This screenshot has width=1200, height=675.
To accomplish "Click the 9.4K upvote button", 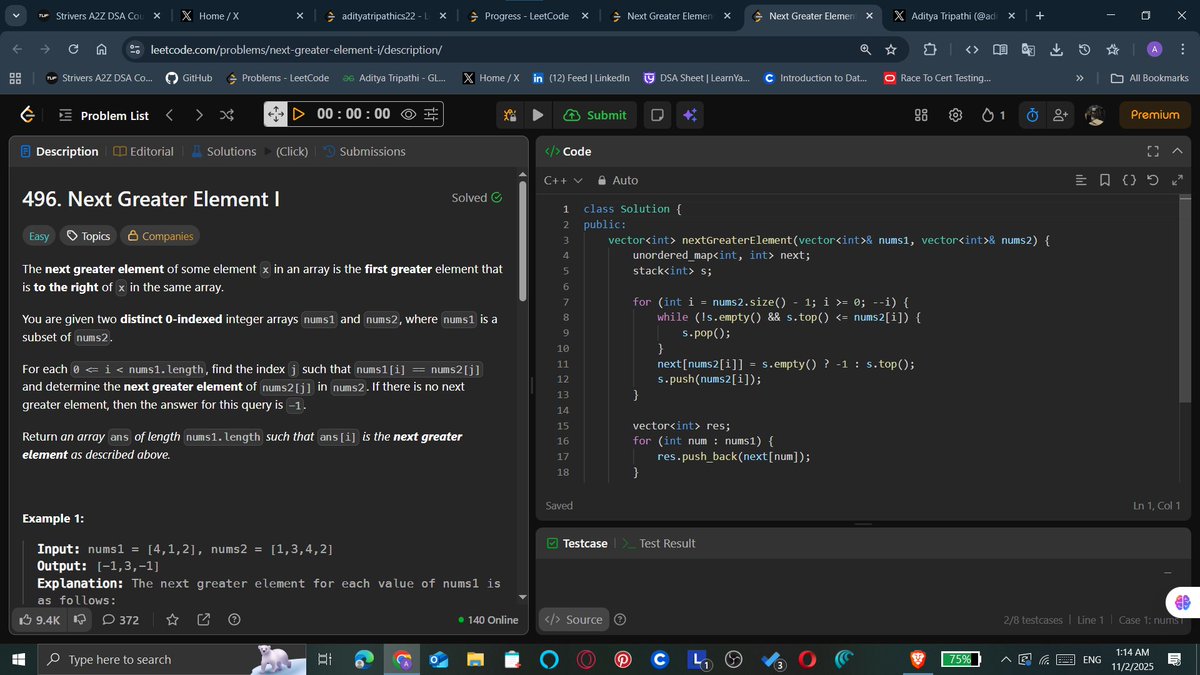I will [40, 620].
